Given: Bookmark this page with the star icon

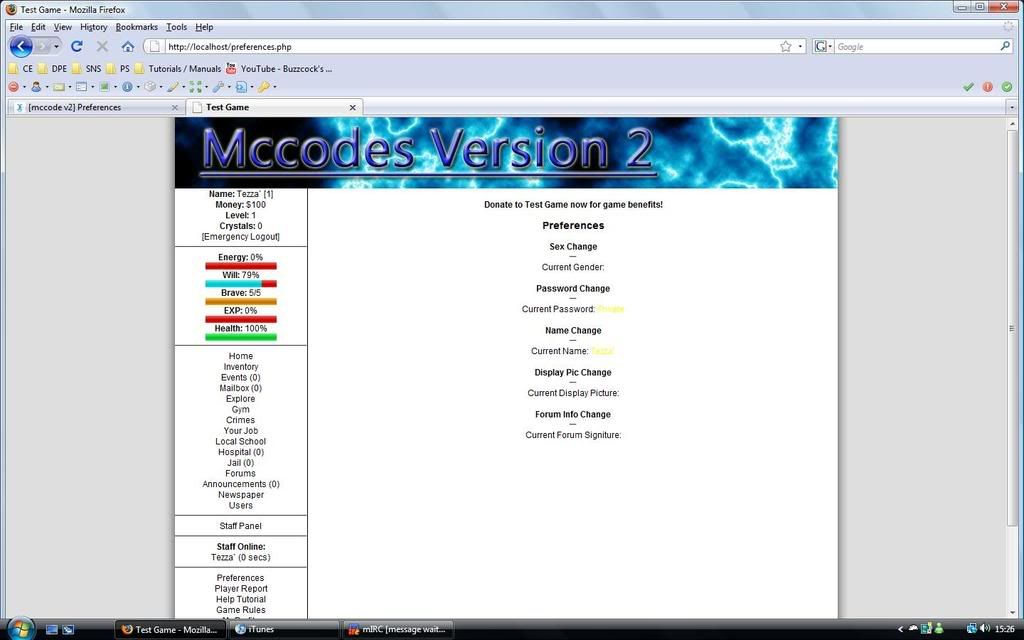Looking at the screenshot, I should [786, 46].
